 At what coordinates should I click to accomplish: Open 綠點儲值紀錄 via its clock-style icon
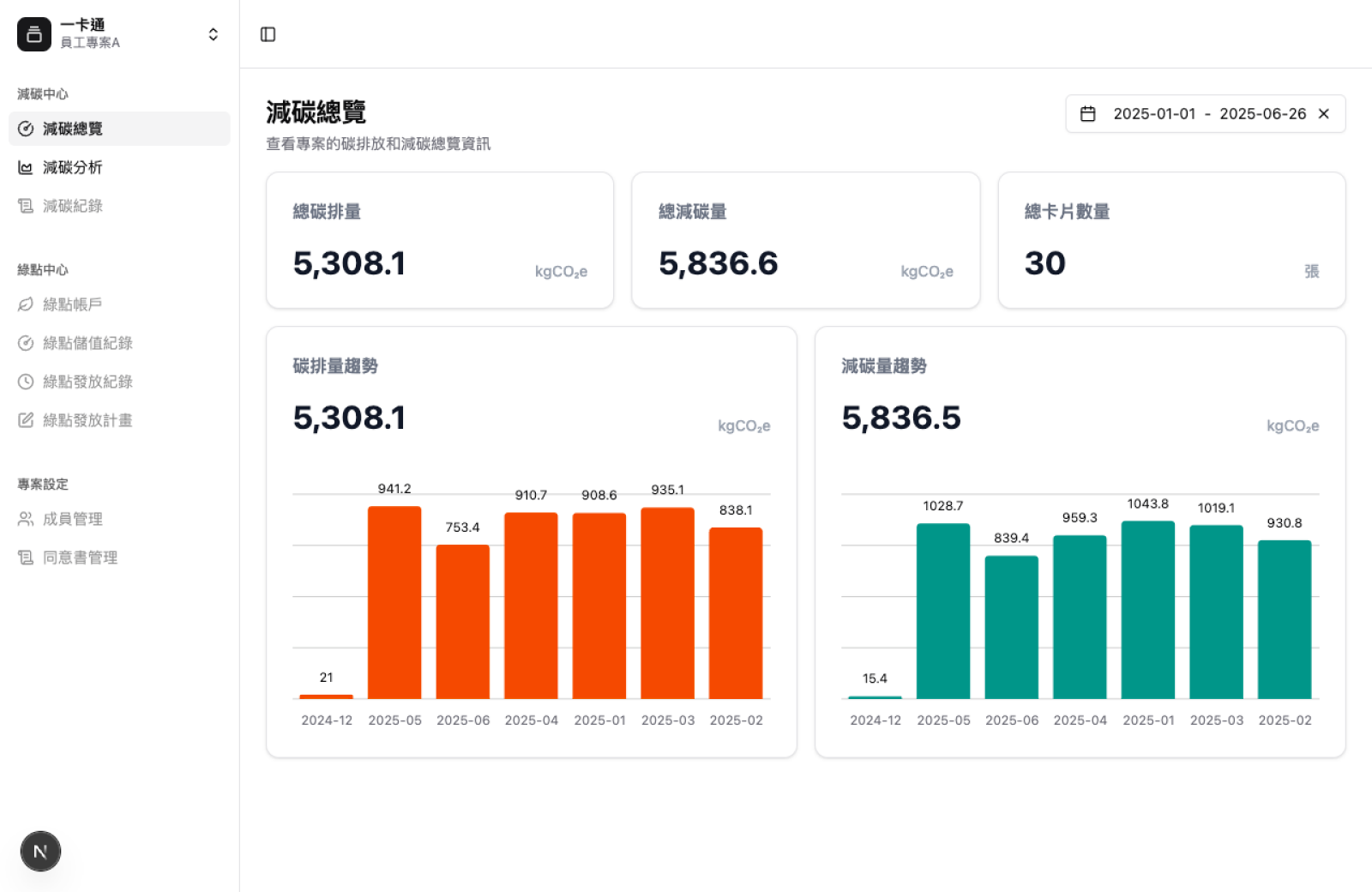(27, 343)
